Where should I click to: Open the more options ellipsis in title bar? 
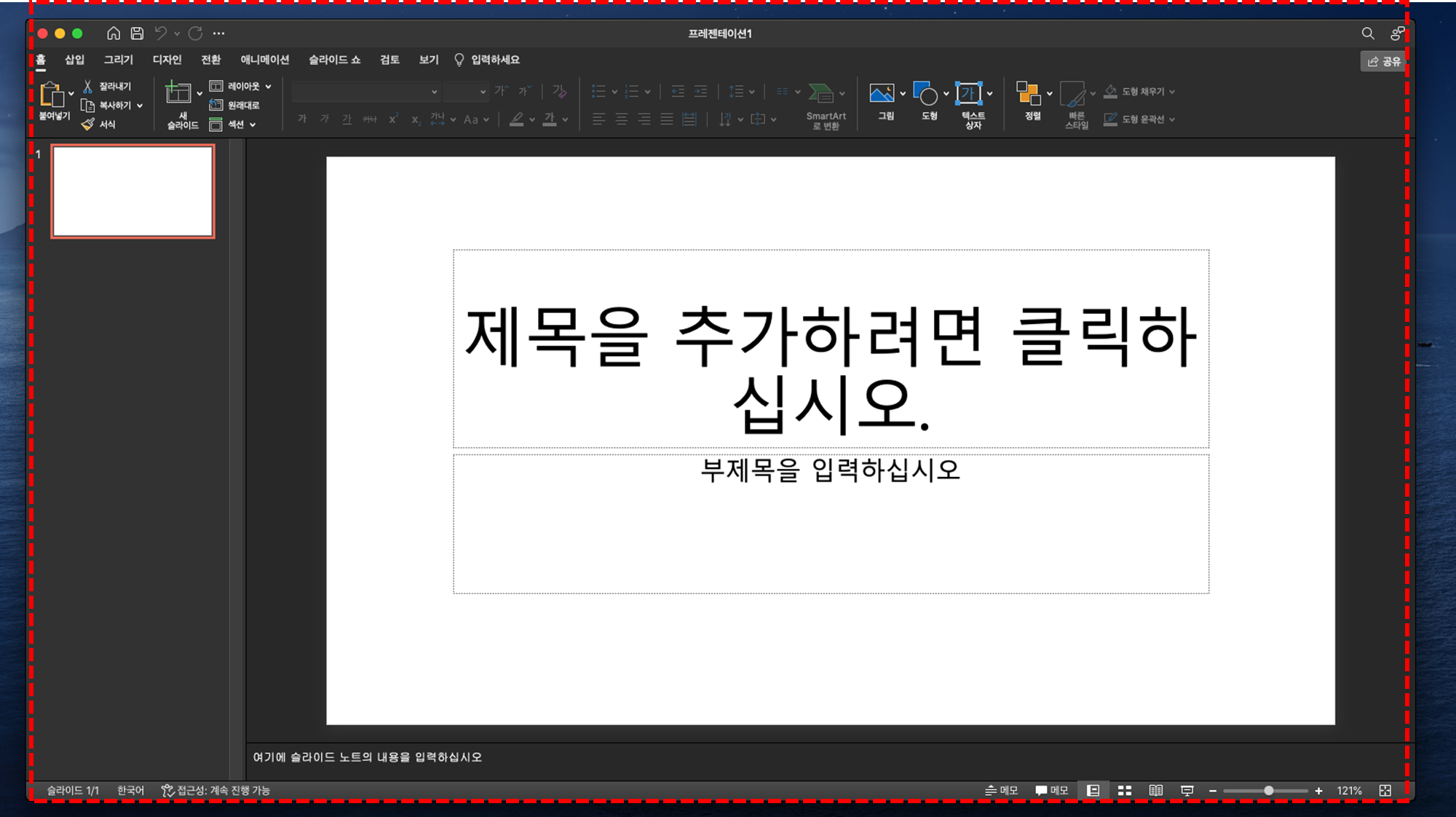(218, 33)
